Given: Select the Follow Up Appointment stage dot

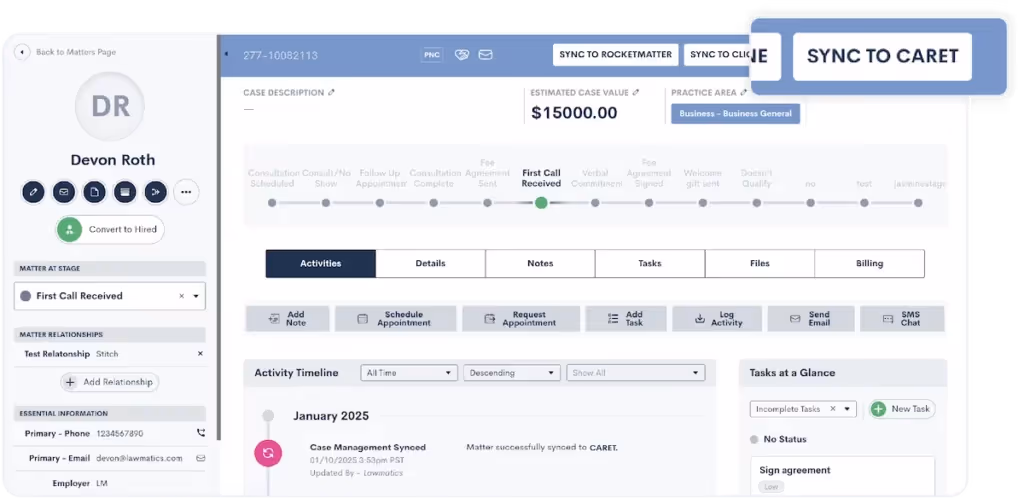Looking at the screenshot, I should pyautogui.click(x=379, y=203).
